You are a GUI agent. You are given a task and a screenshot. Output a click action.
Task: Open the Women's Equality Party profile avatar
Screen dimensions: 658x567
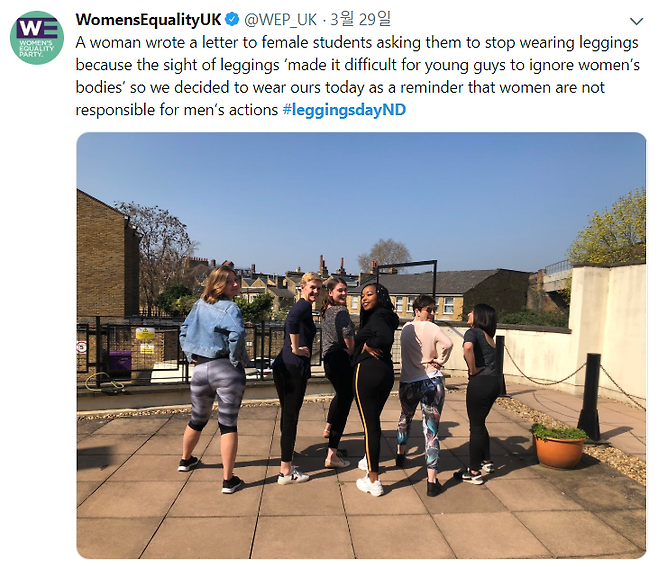pos(37,38)
